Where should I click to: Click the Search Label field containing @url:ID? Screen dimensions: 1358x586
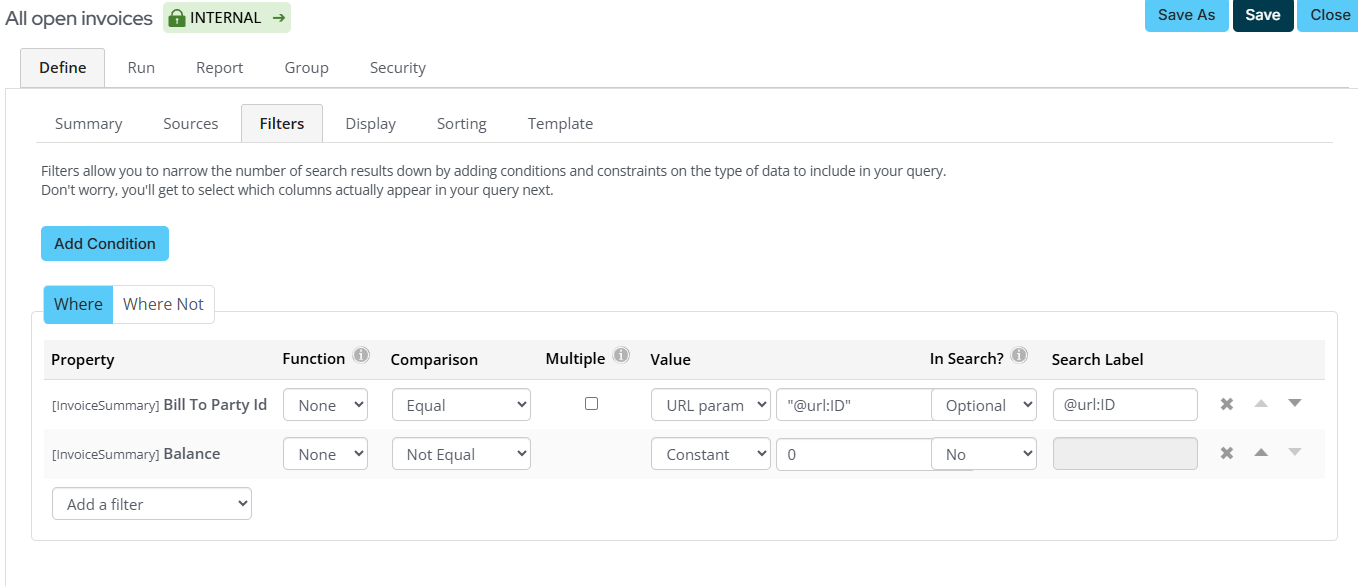1125,405
